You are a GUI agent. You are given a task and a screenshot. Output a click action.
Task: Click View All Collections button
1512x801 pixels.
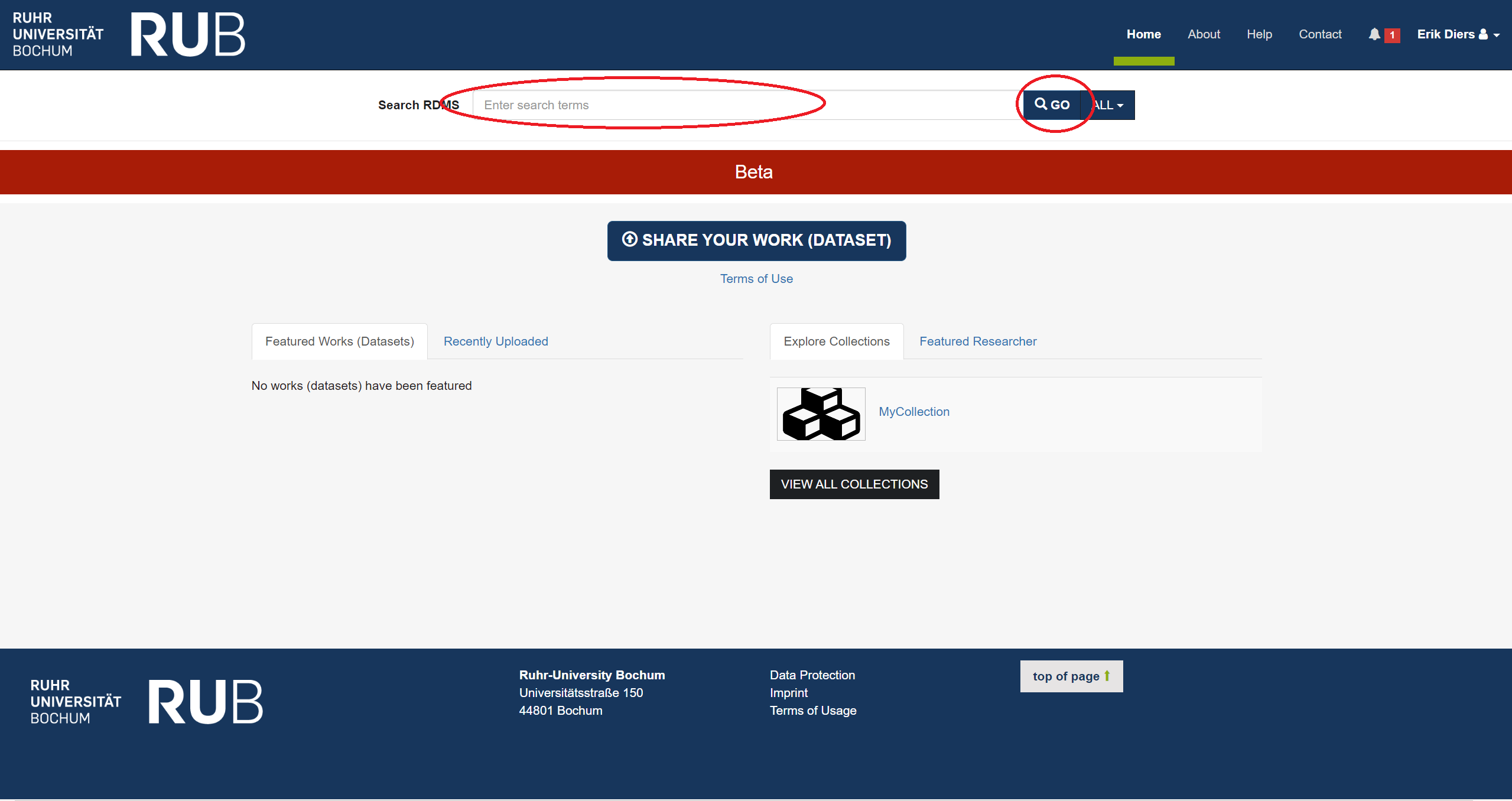click(x=854, y=484)
